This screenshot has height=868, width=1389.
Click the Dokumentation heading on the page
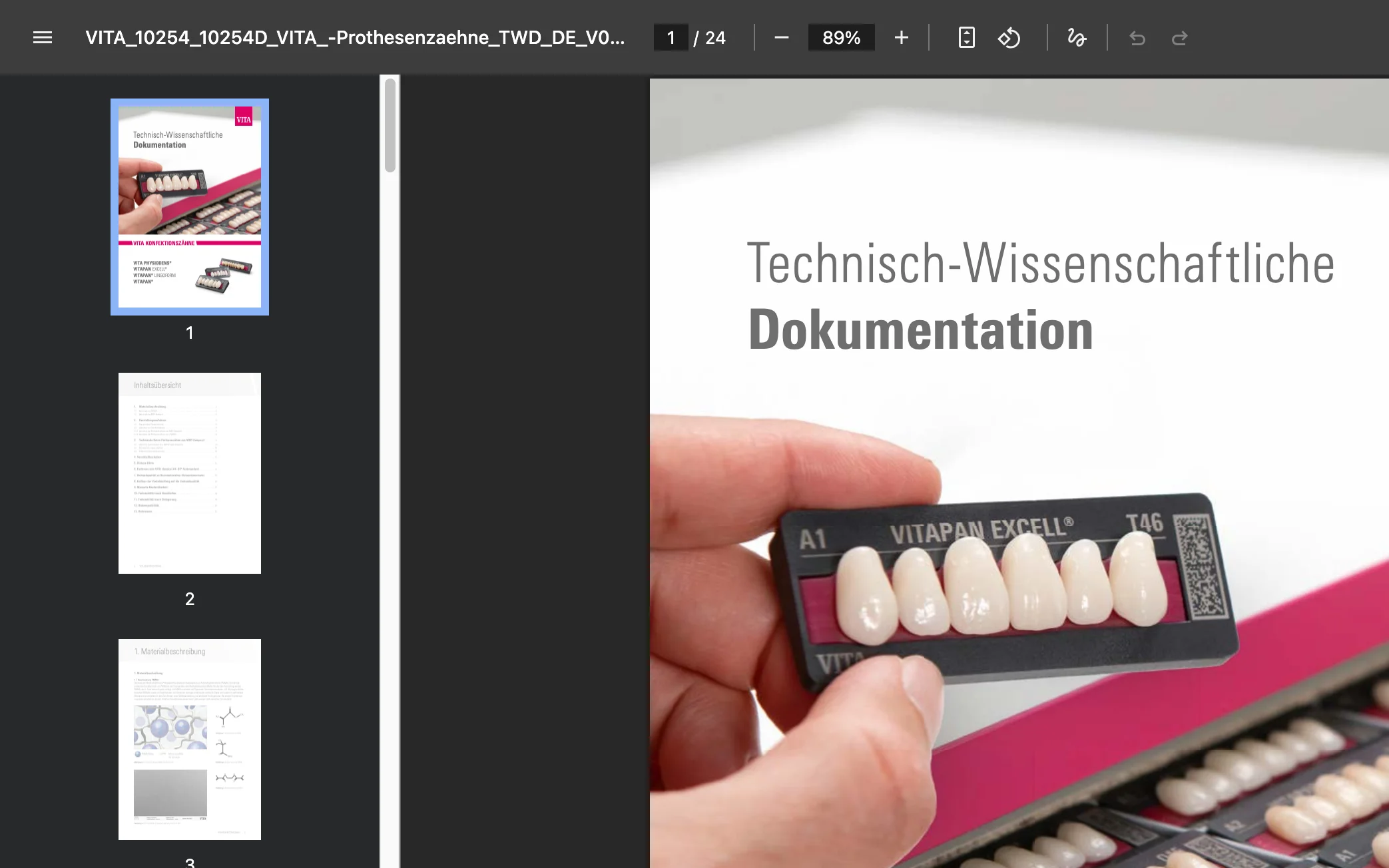pos(921,330)
